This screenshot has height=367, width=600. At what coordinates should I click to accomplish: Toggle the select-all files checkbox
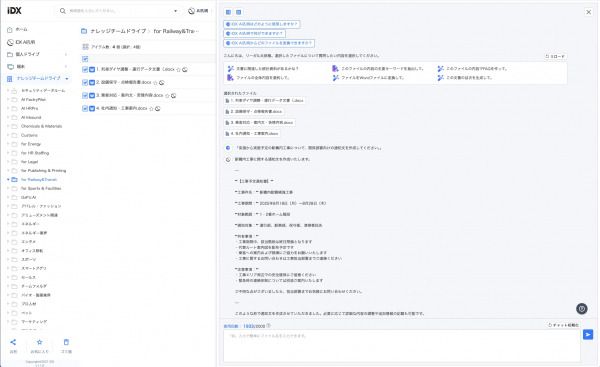[x=85, y=59]
